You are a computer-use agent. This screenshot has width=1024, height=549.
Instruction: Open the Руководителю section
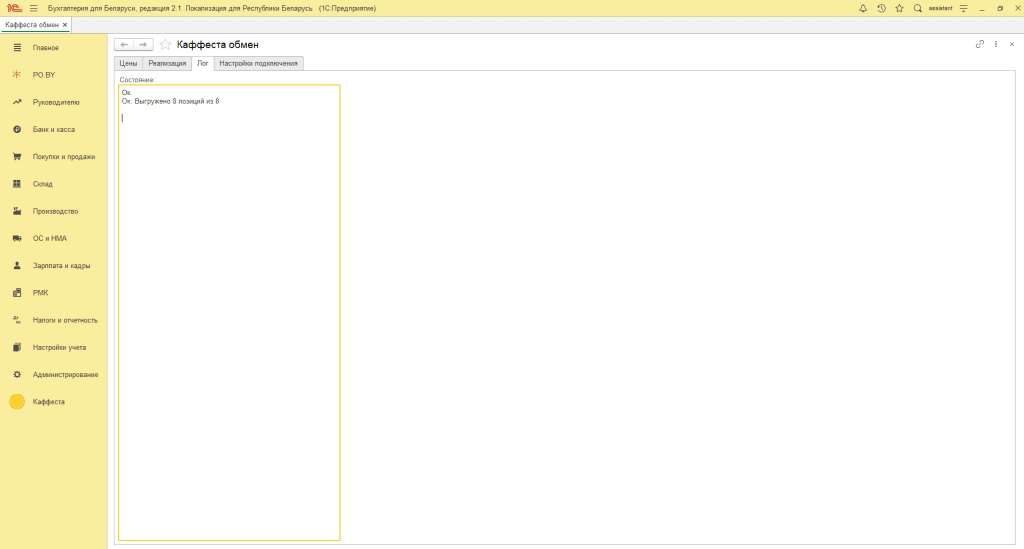point(56,102)
